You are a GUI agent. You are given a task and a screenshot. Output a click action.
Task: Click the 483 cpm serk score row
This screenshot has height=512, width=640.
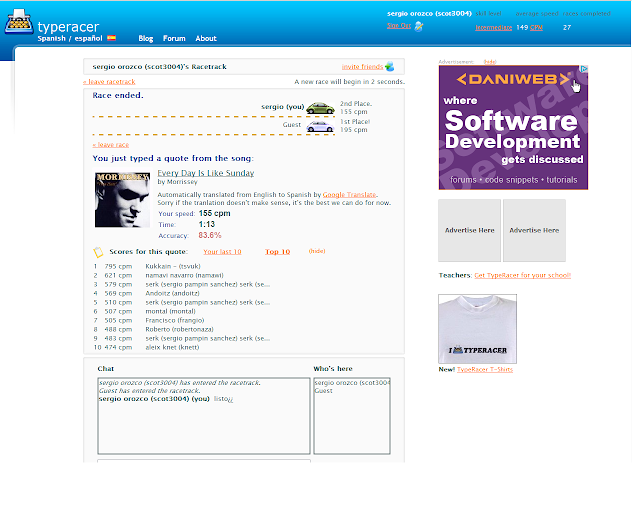[182, 338]
